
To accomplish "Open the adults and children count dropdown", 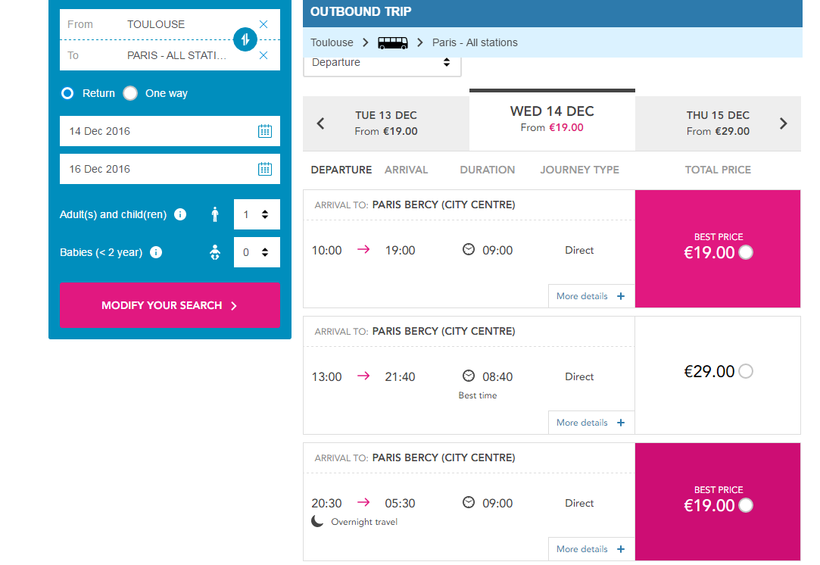I will click(256, 214).
